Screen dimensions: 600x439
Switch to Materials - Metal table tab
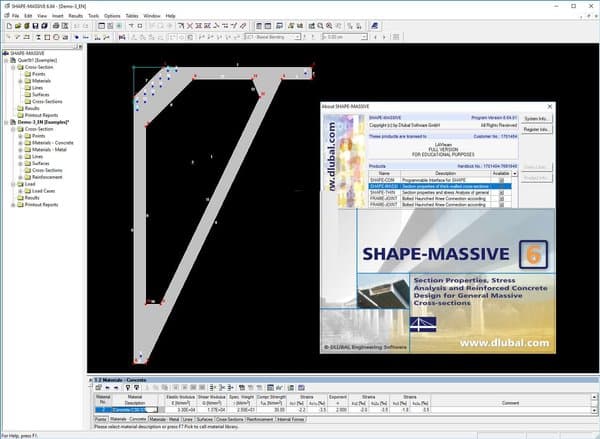tap(164, 419)
